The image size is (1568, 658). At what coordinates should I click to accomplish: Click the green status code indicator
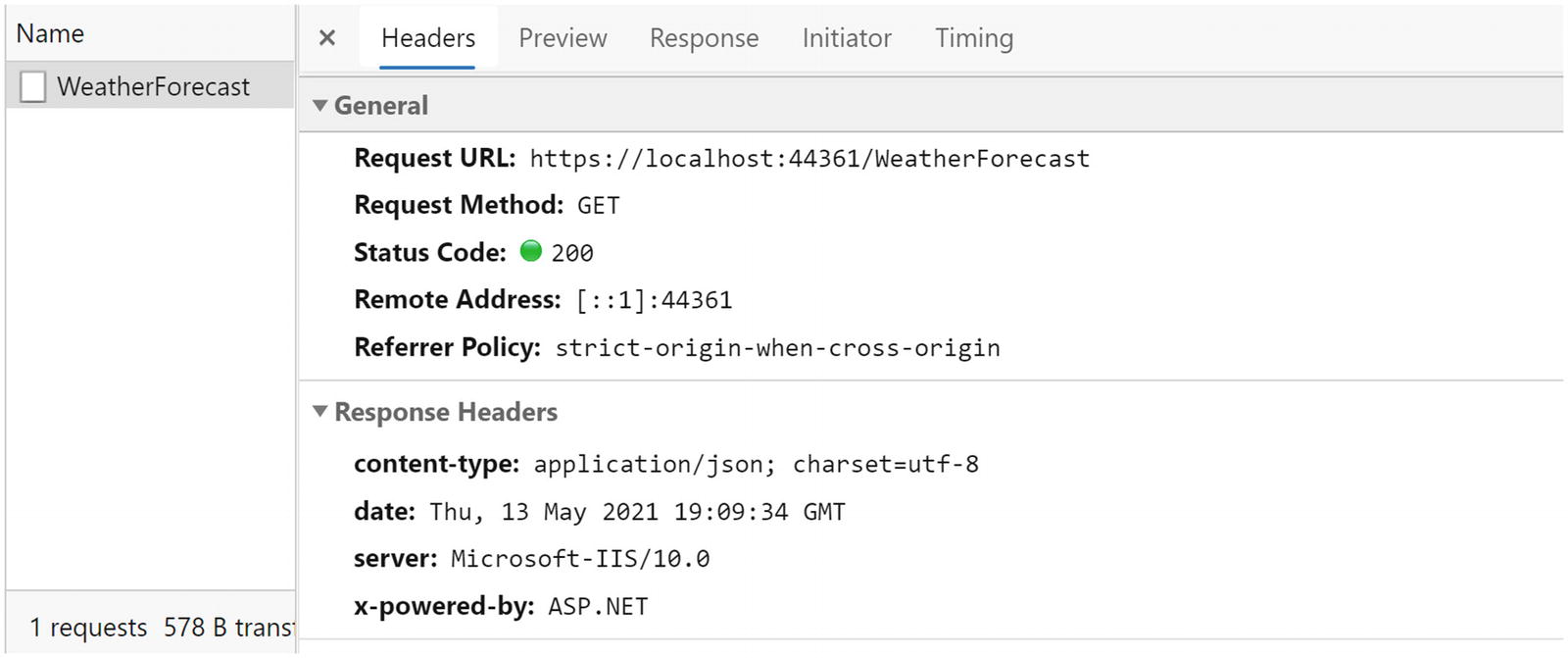pyautogui.click(x=531, y=251)
